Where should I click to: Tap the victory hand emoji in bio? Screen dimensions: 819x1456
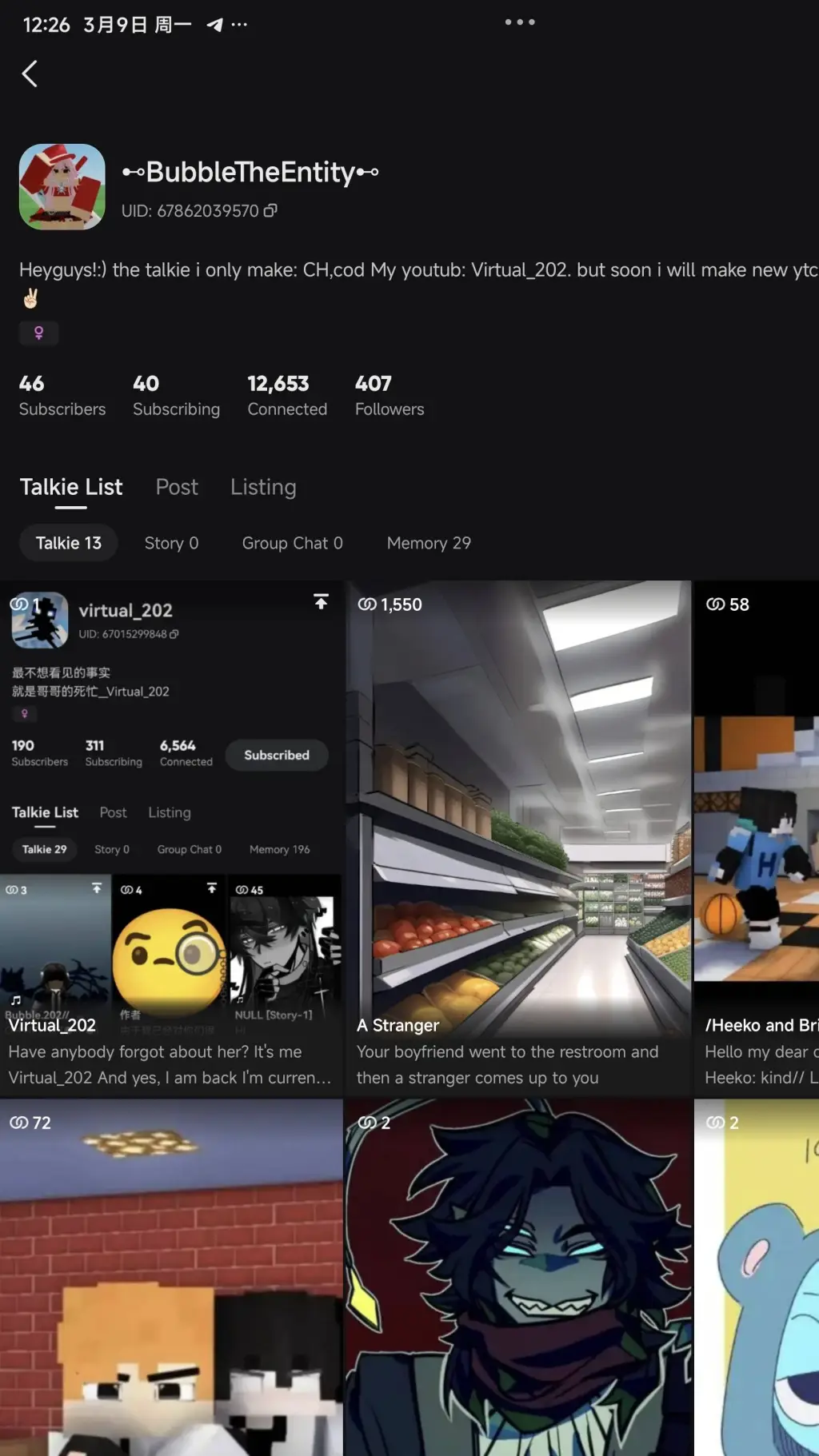click(x=30, y=299)
